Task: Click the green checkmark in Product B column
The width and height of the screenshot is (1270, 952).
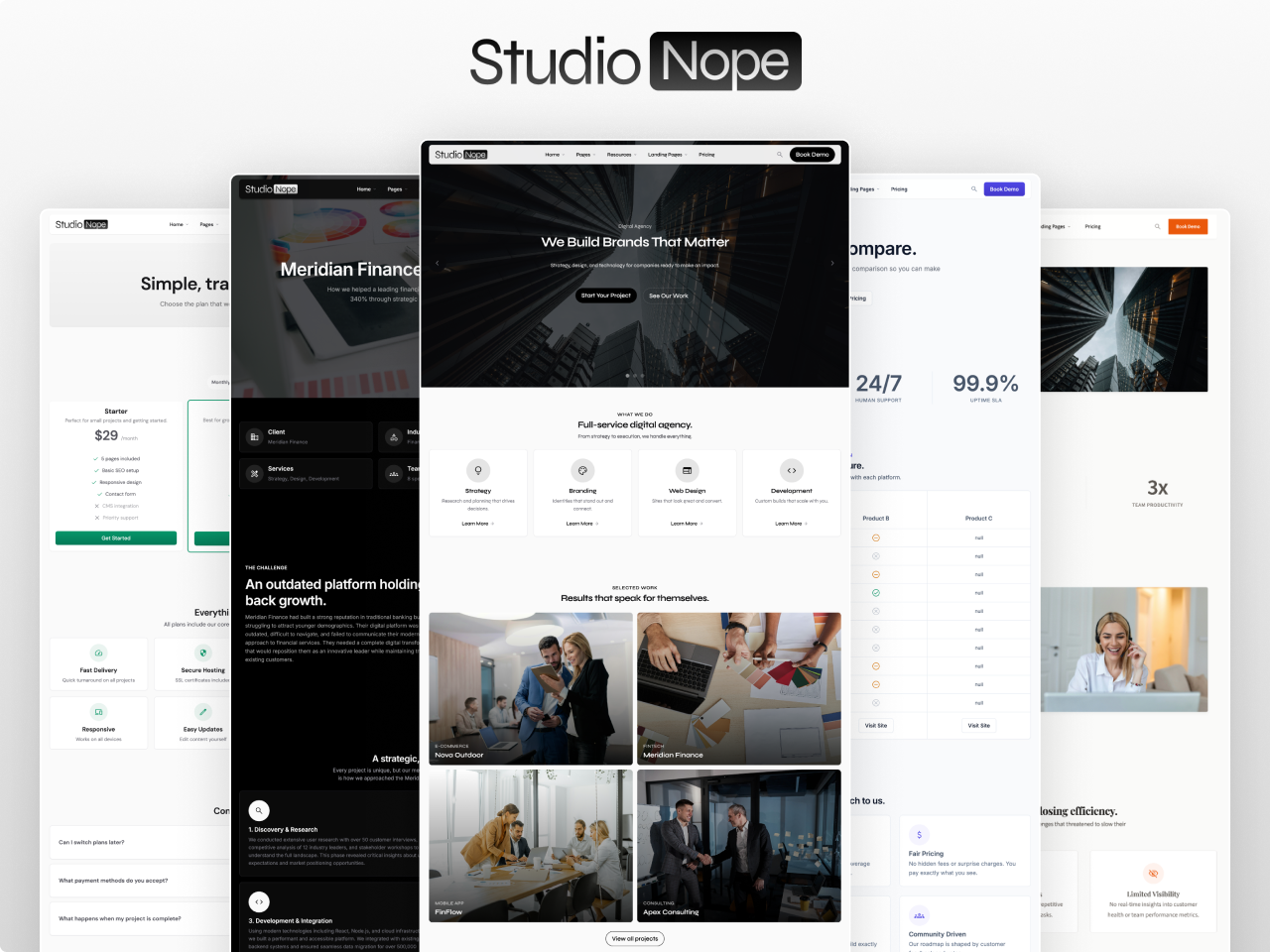Action: click(x=876, y=593)
